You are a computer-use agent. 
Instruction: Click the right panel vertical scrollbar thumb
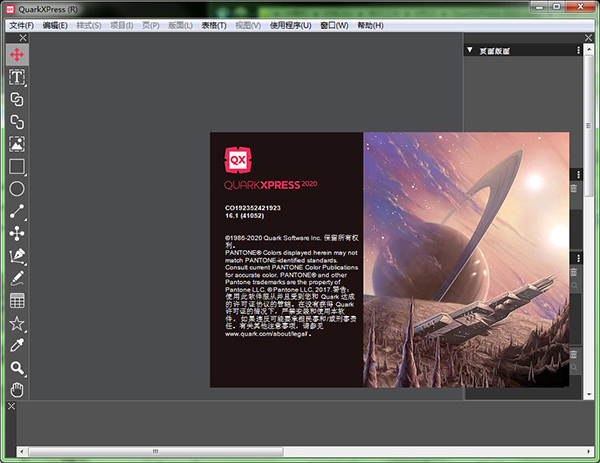[589, 126]
